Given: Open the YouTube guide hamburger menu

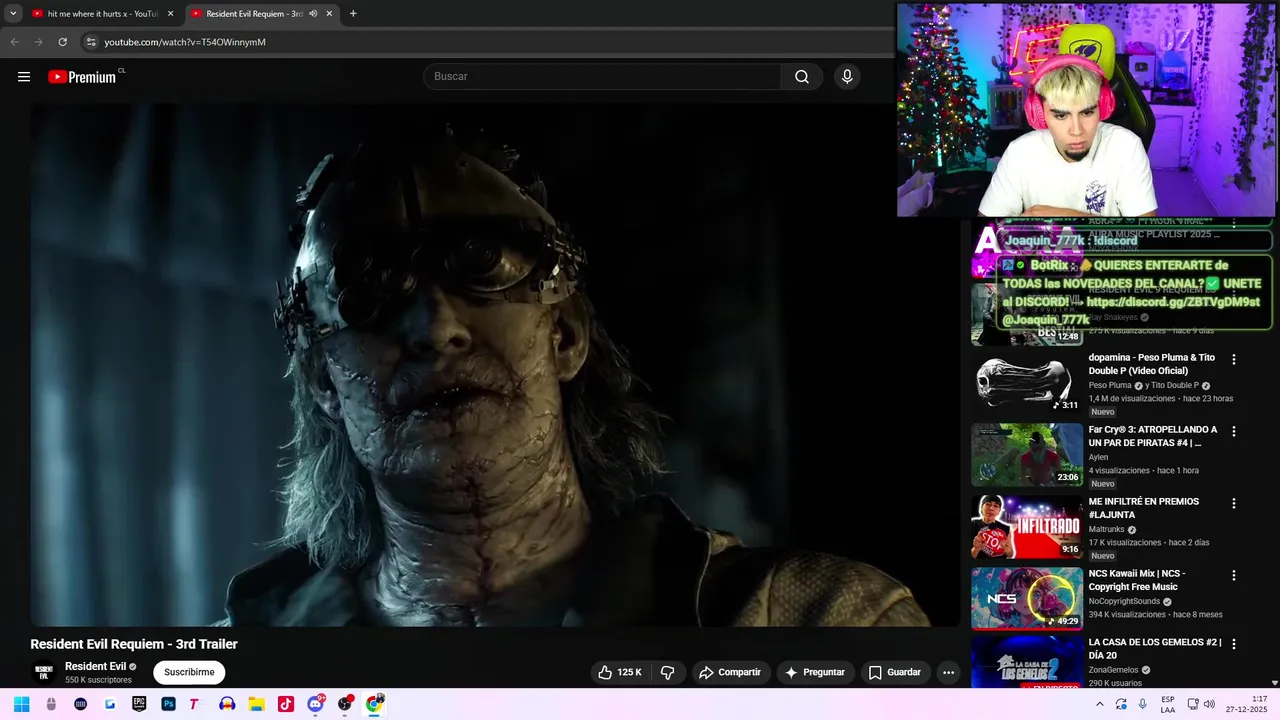Looking at the screenshot, I should (24, 77).
